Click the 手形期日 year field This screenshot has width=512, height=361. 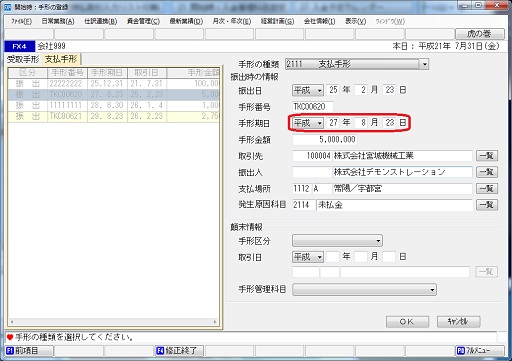(x=333, y=123)
